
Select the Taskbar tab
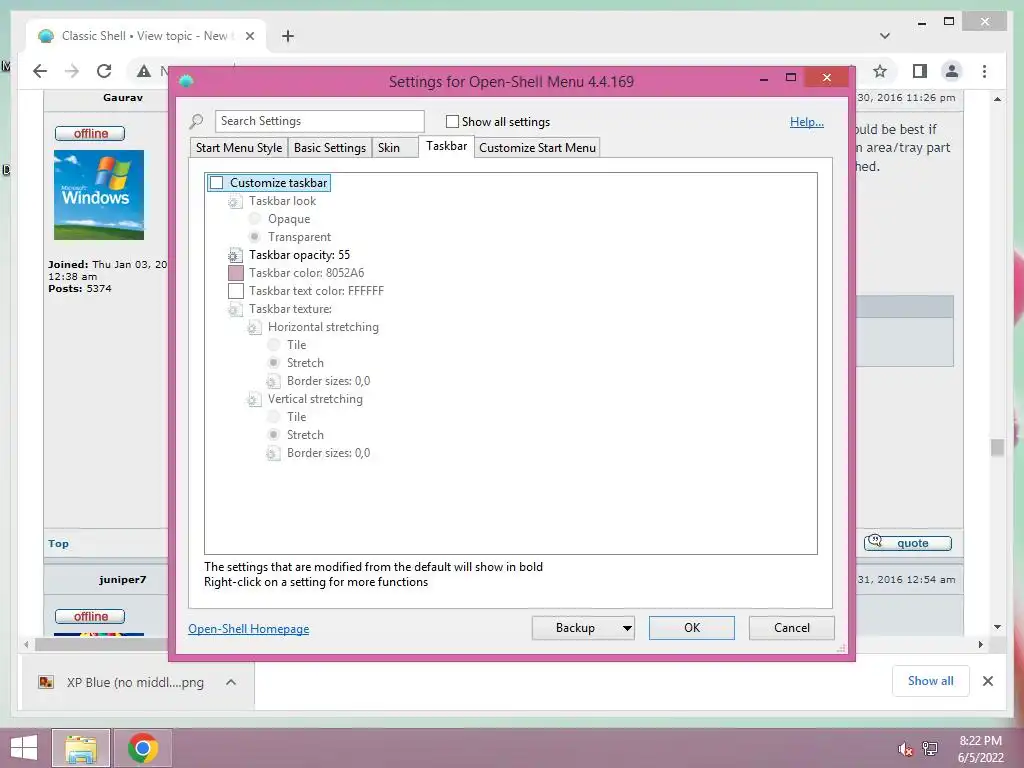[447, 146]
